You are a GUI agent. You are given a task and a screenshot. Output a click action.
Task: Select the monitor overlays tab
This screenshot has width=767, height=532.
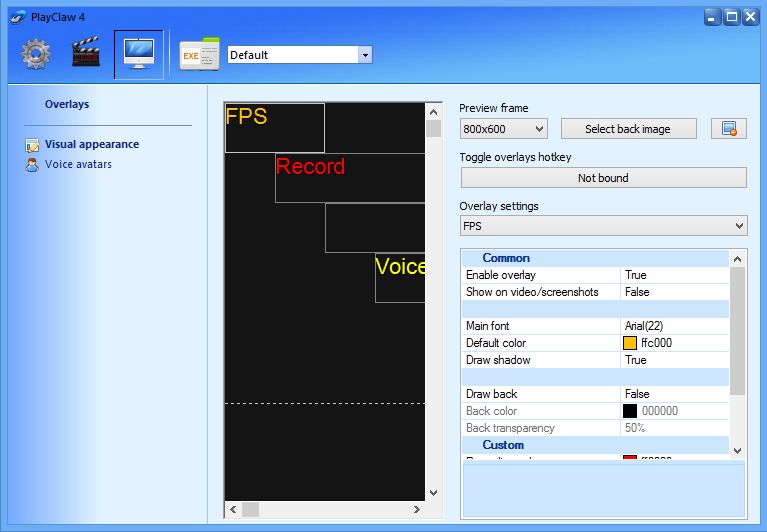[138, 54]
